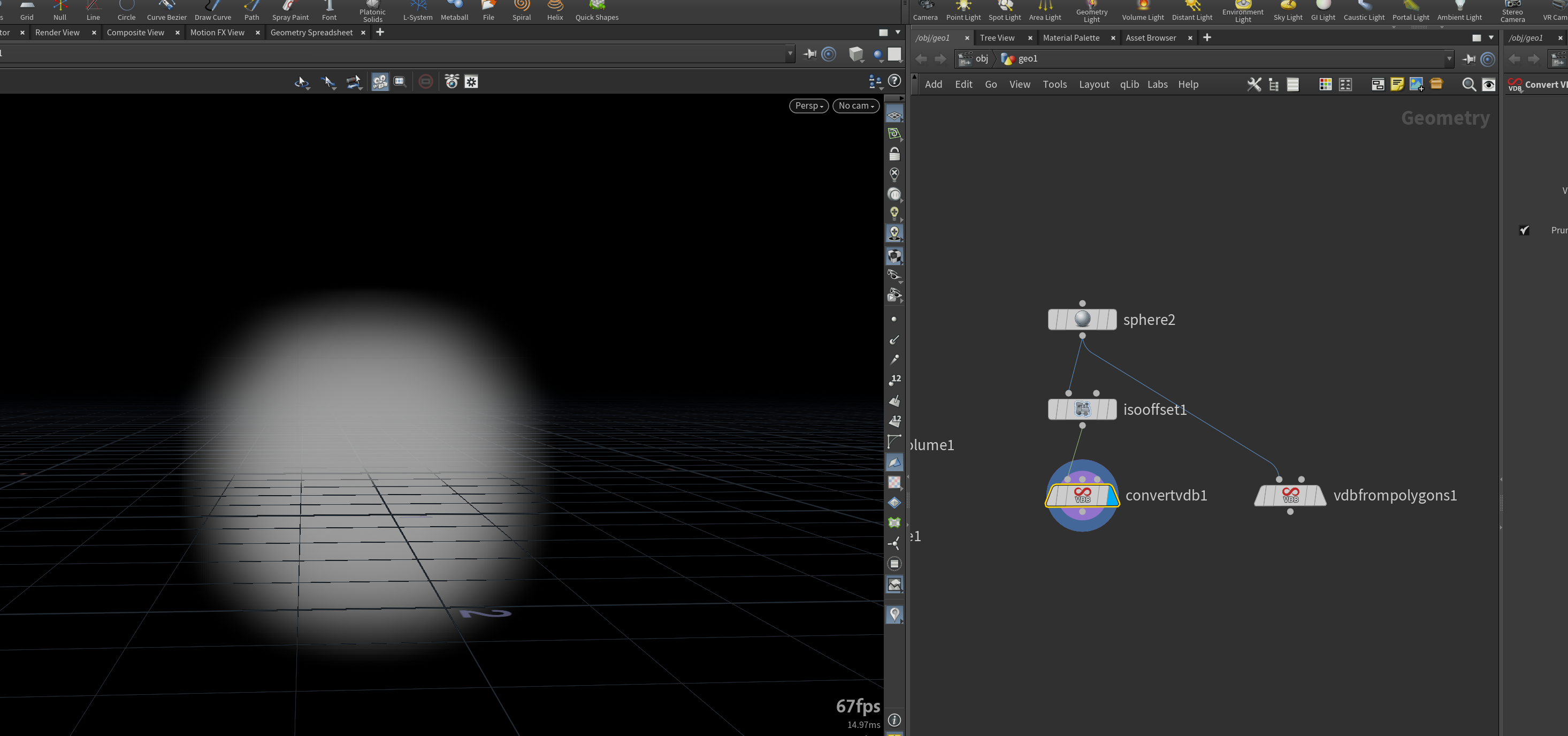
Task: Open the viewport display settings star icon
Action: [471, 82]
